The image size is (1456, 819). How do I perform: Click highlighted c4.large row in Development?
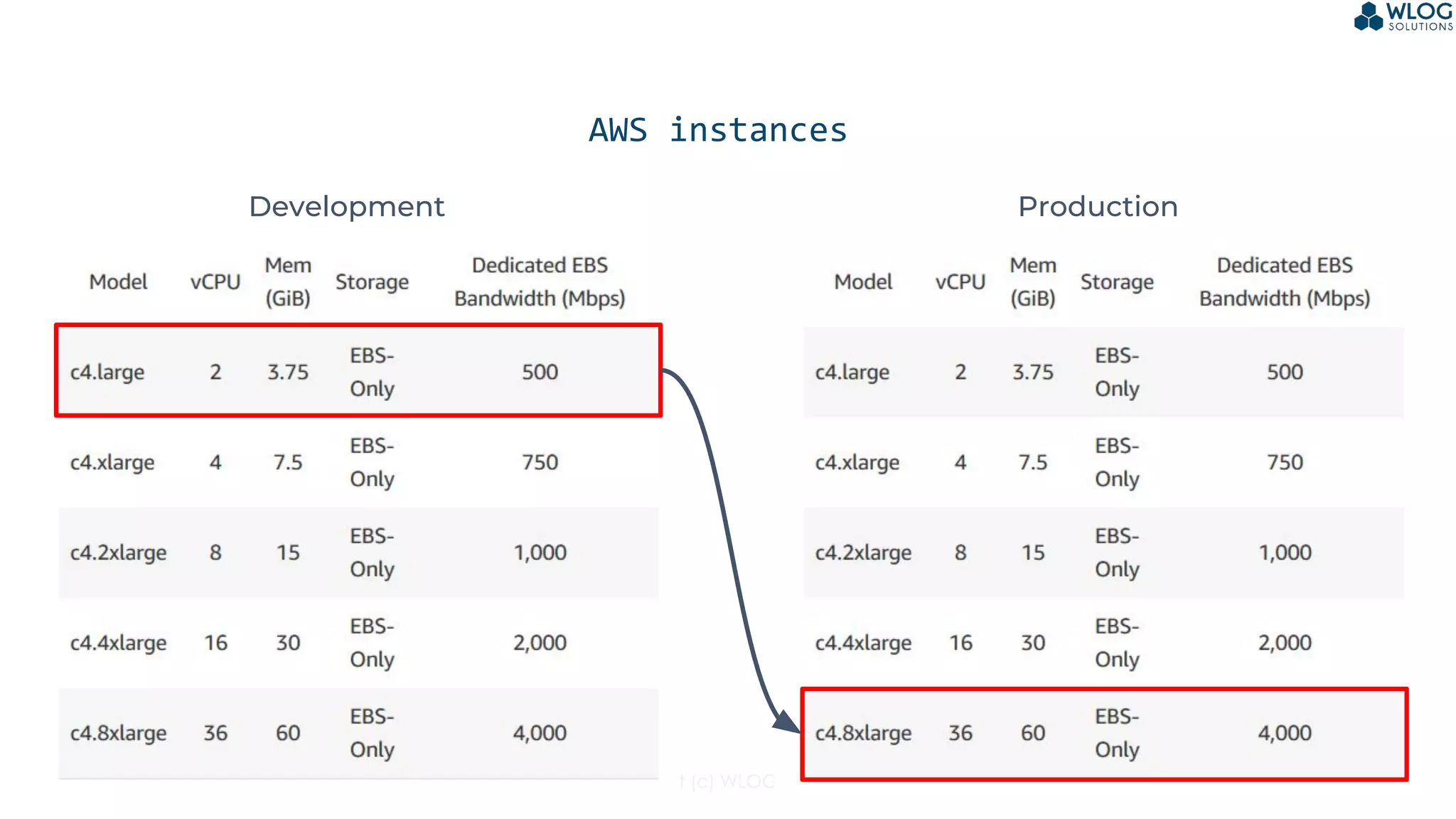[358, 371]
